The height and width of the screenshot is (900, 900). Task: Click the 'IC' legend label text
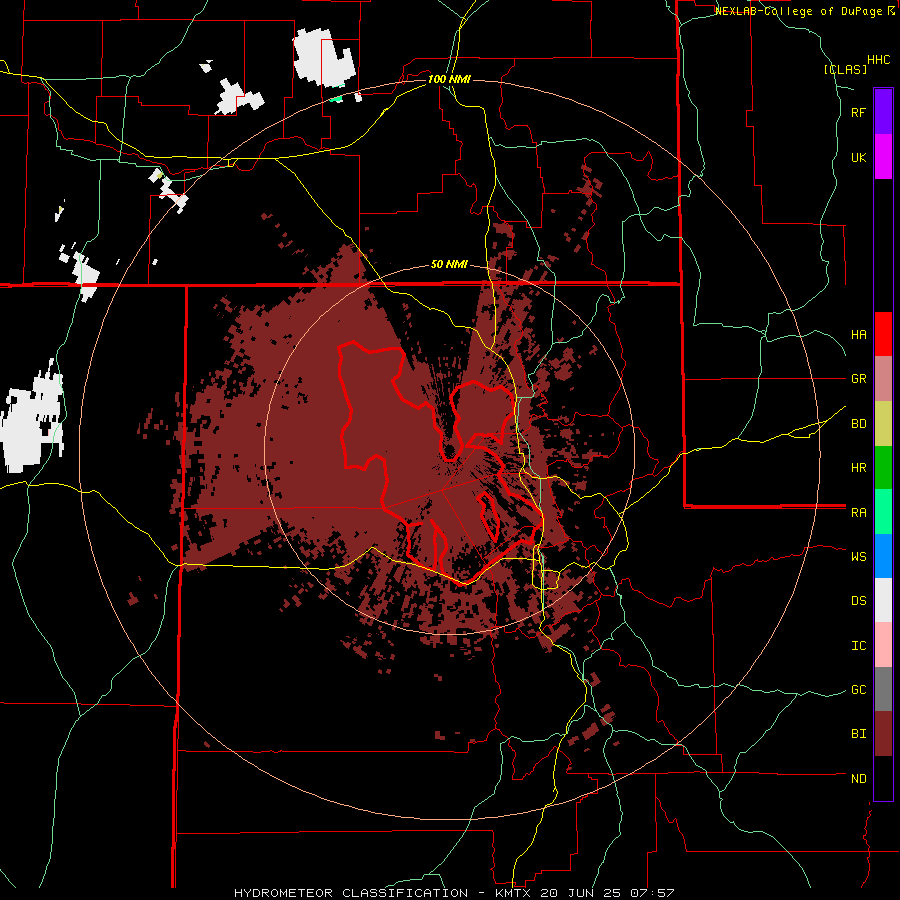pos(858,646)
